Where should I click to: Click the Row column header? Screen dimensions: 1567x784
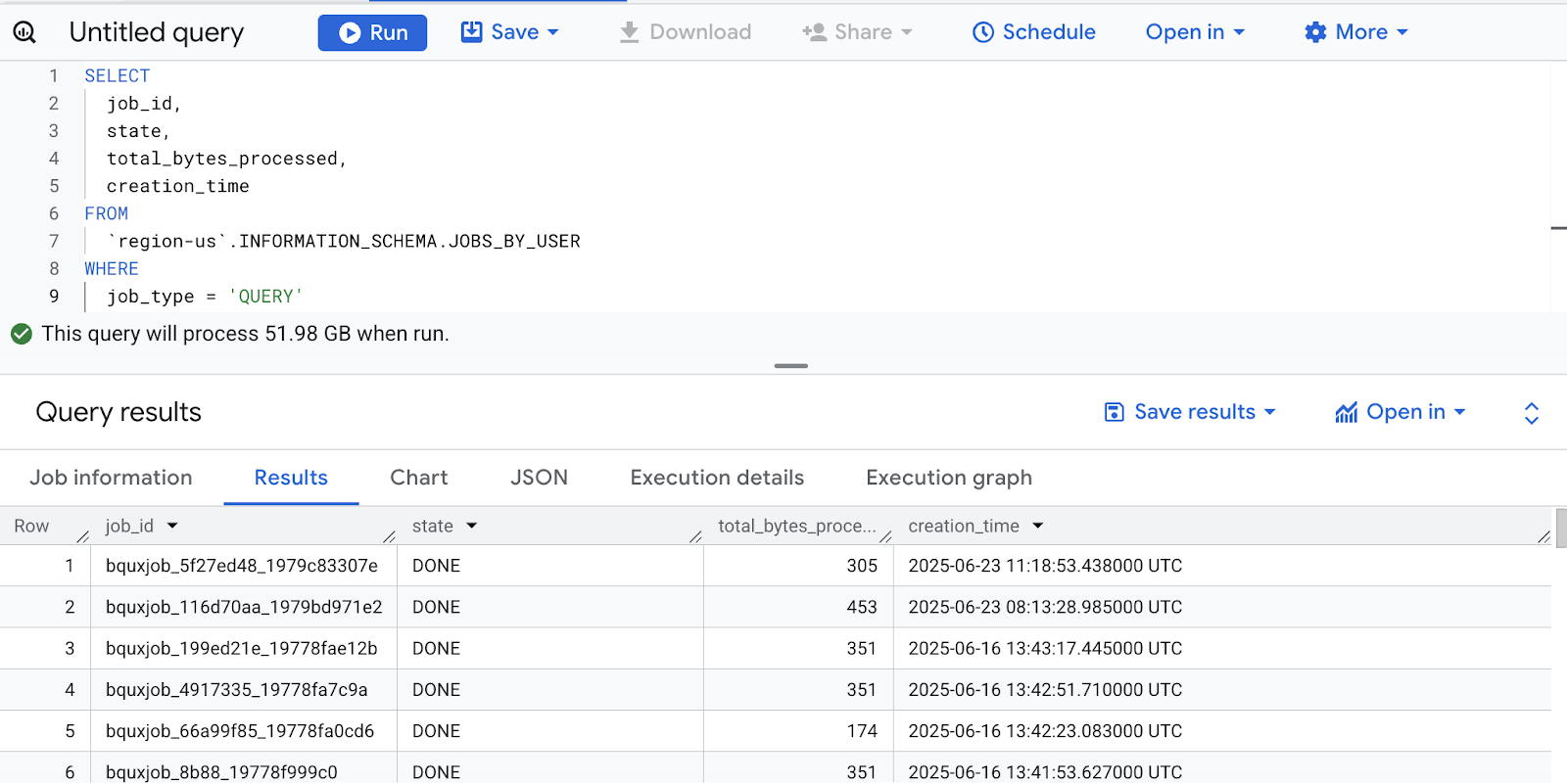pos(31,527)
